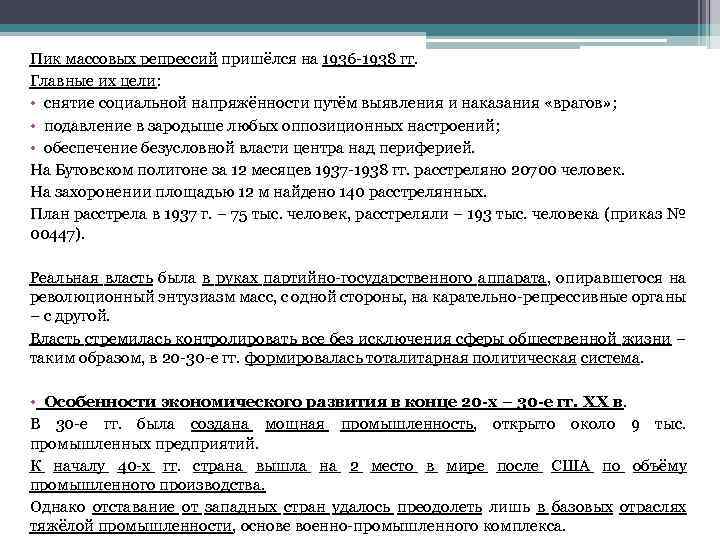Click the bullet line "подавление в зародыше любых оппозиционных настроений"
Screen dimensions: 720x540
(x=272, y=126)
